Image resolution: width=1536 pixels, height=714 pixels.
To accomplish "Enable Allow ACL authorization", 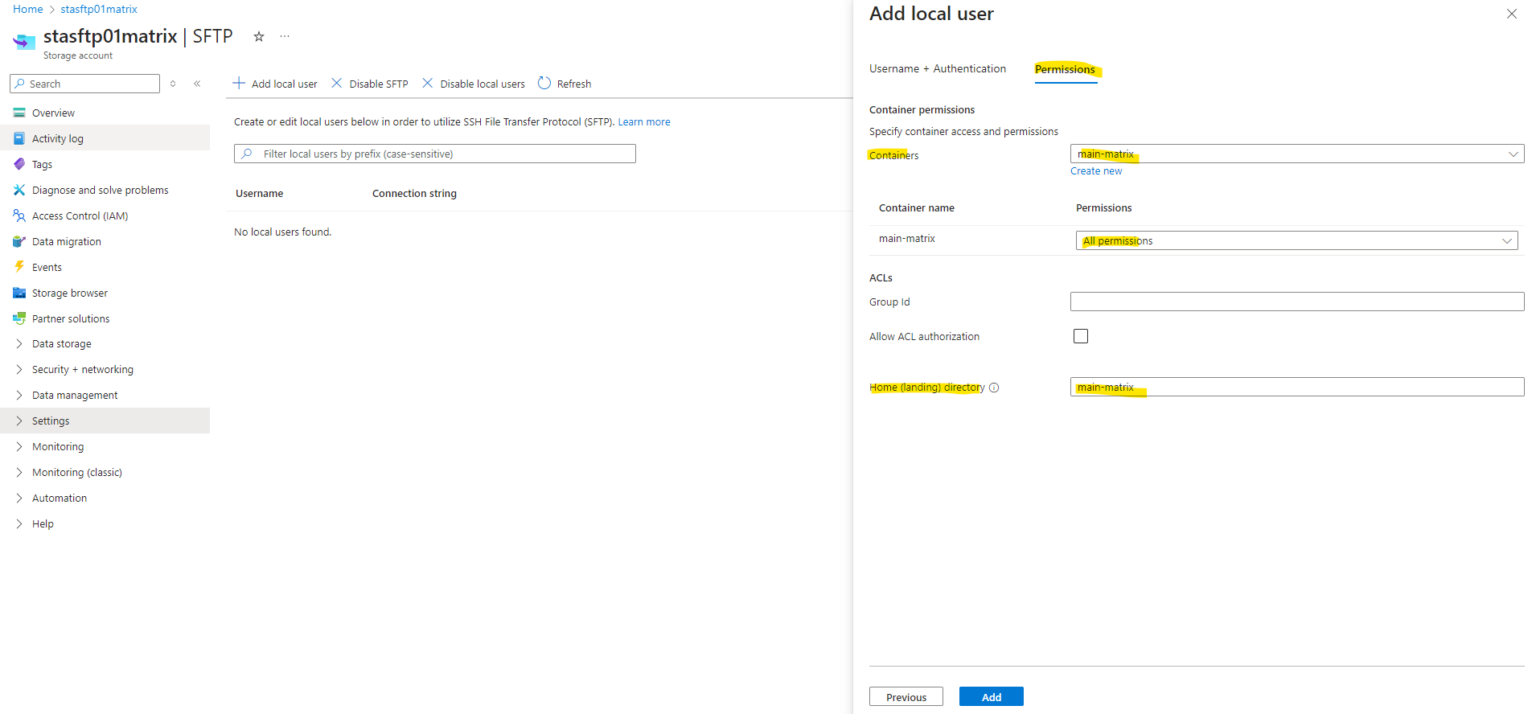I will point(1080,336).
